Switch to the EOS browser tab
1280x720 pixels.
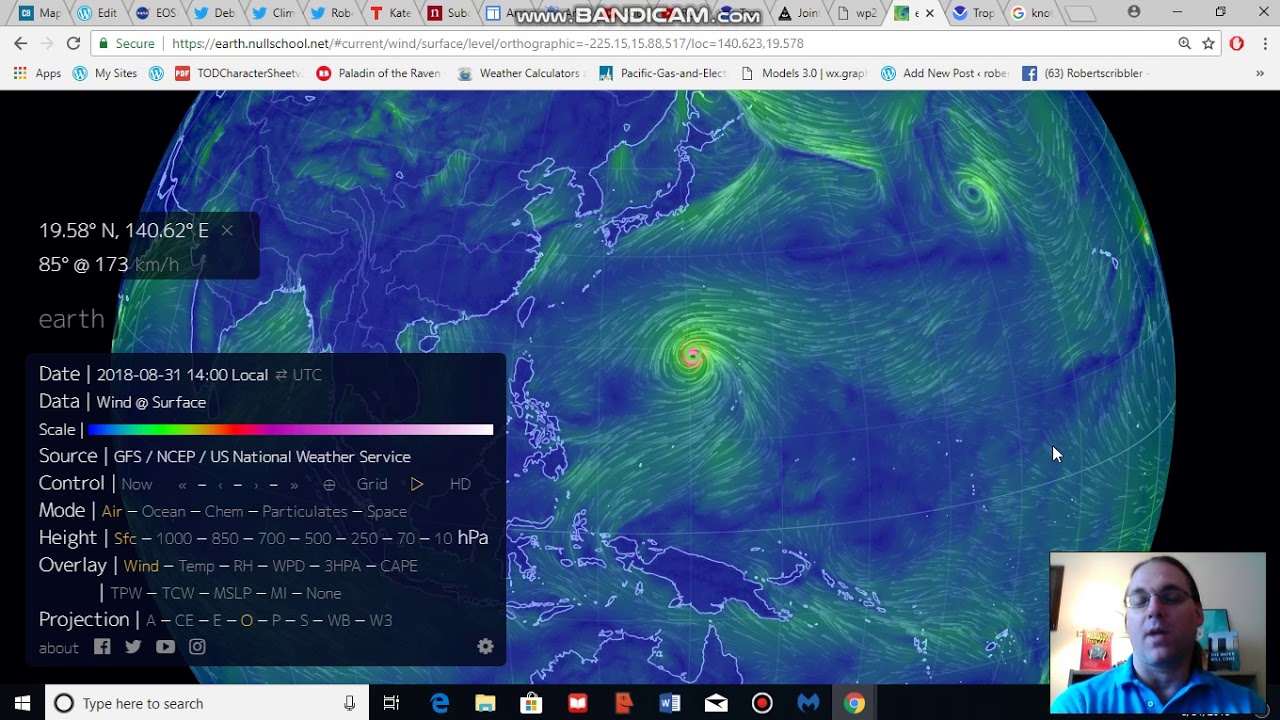(155, 13)
